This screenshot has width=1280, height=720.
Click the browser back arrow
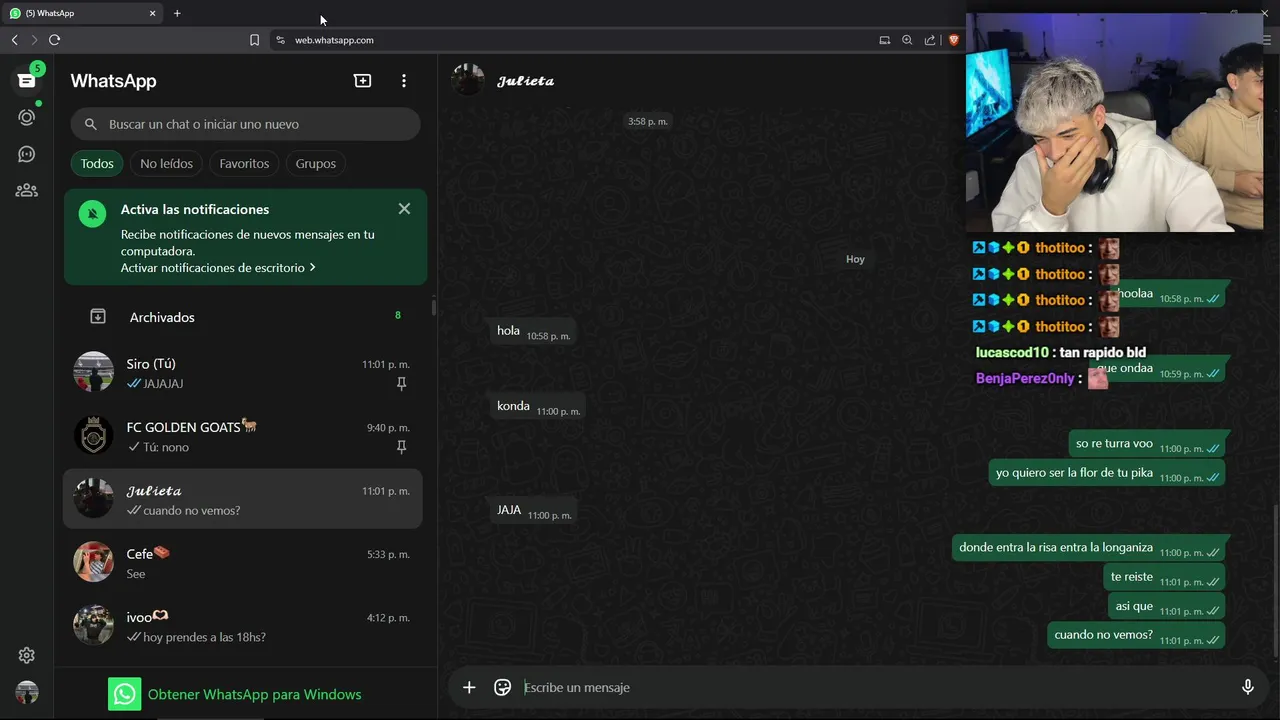14,40
